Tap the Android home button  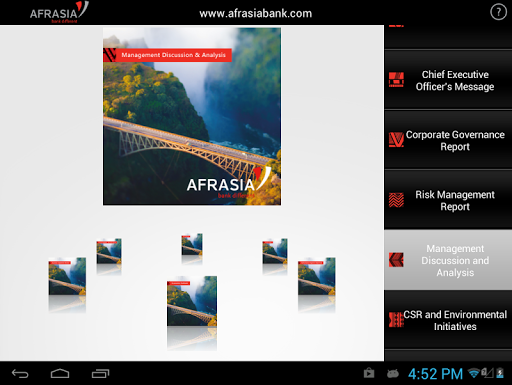60,374
